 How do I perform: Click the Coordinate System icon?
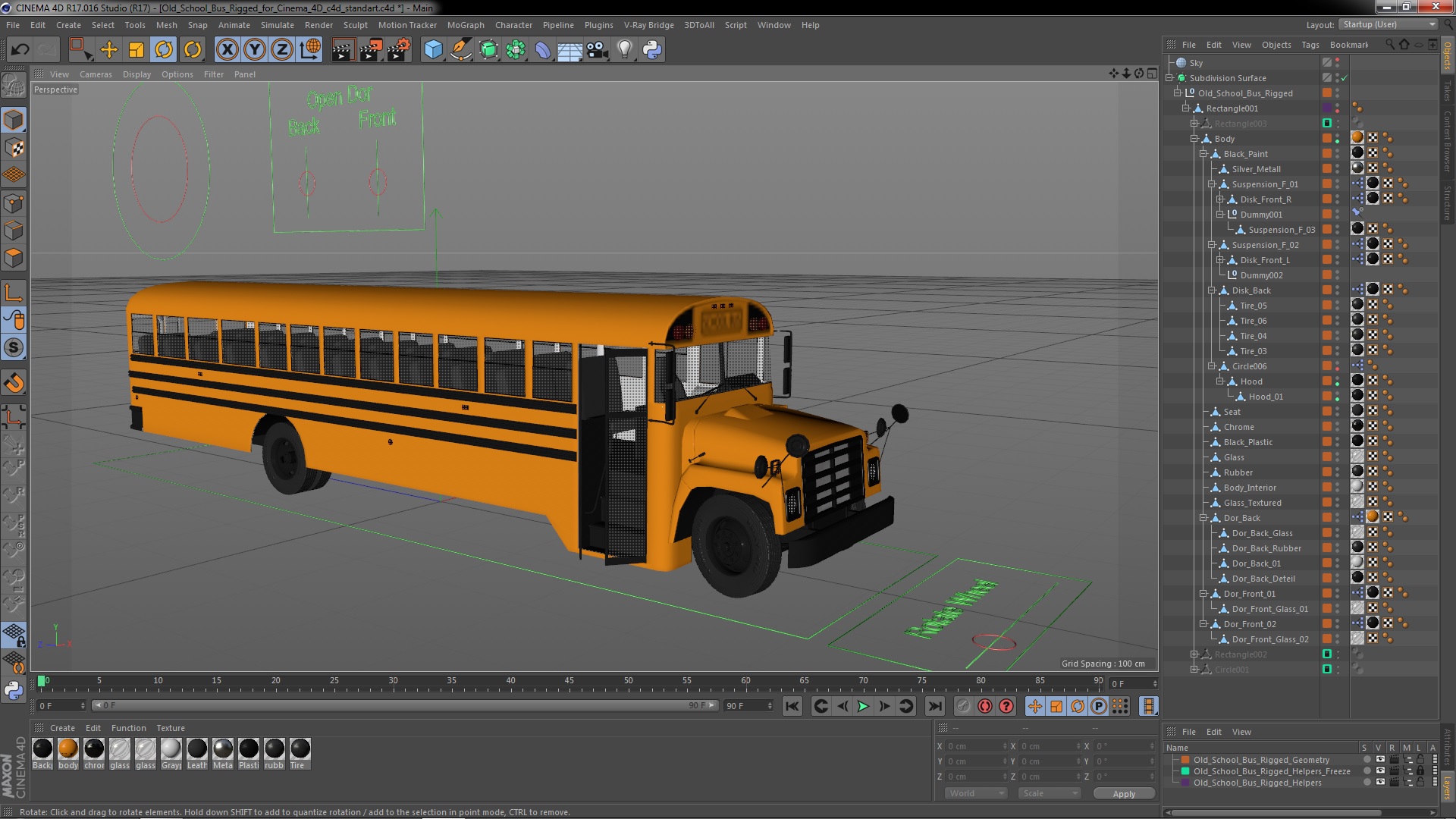click(310, 50)
